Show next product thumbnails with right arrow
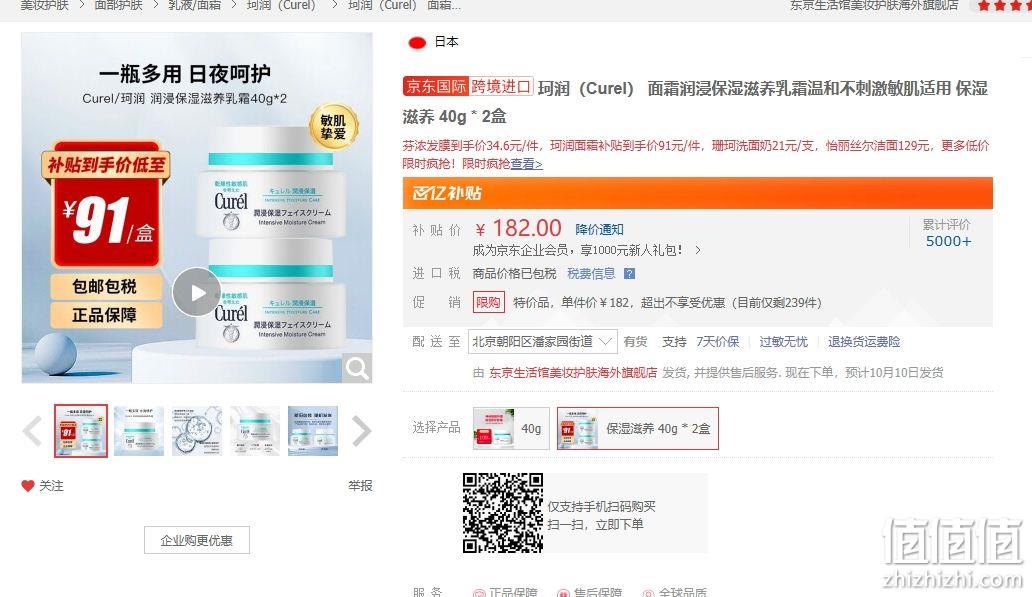The width and height of the screenshot is (1032, 597). [x=361, y=431]
